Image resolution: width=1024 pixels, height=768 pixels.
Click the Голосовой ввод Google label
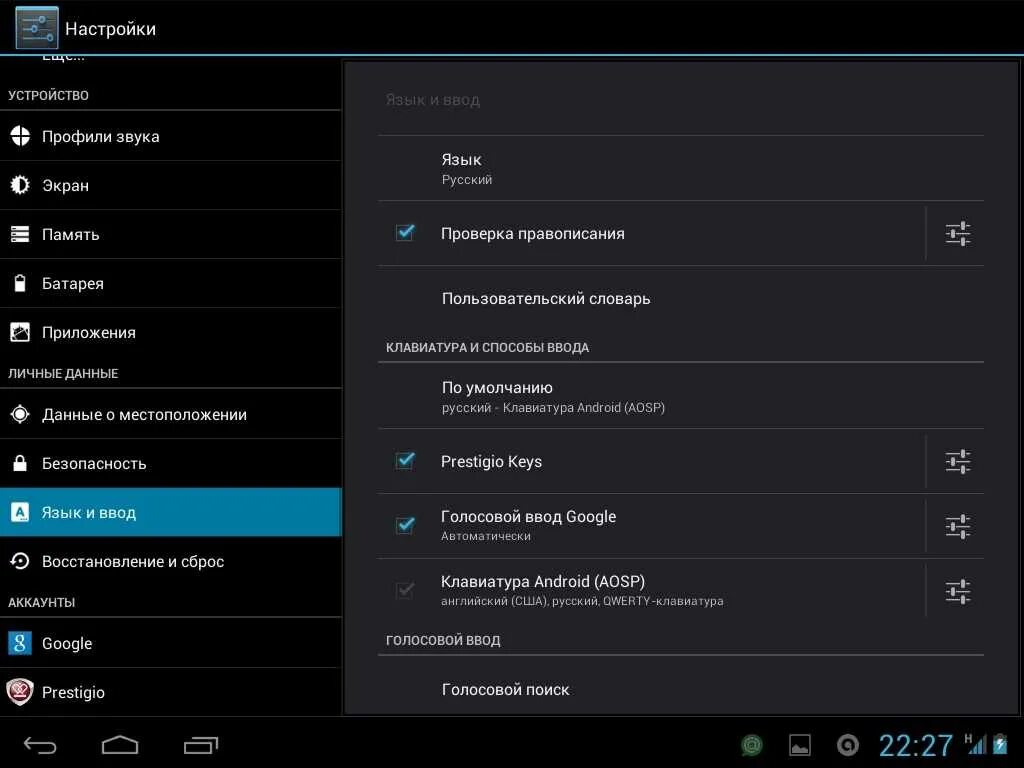click(528, 516)
